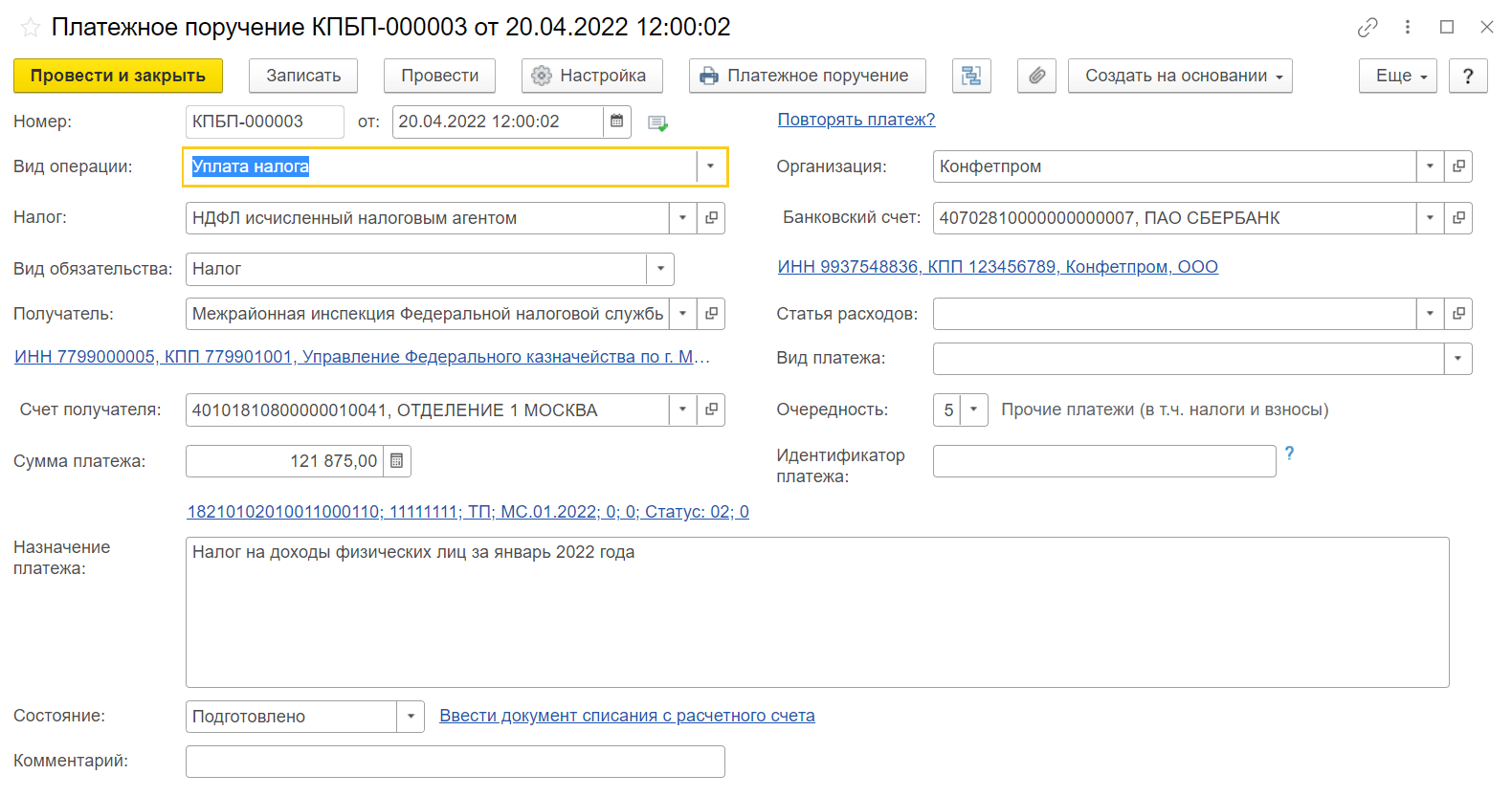Open the Вид обязательства dropdown list

click(x=660, y=269)
